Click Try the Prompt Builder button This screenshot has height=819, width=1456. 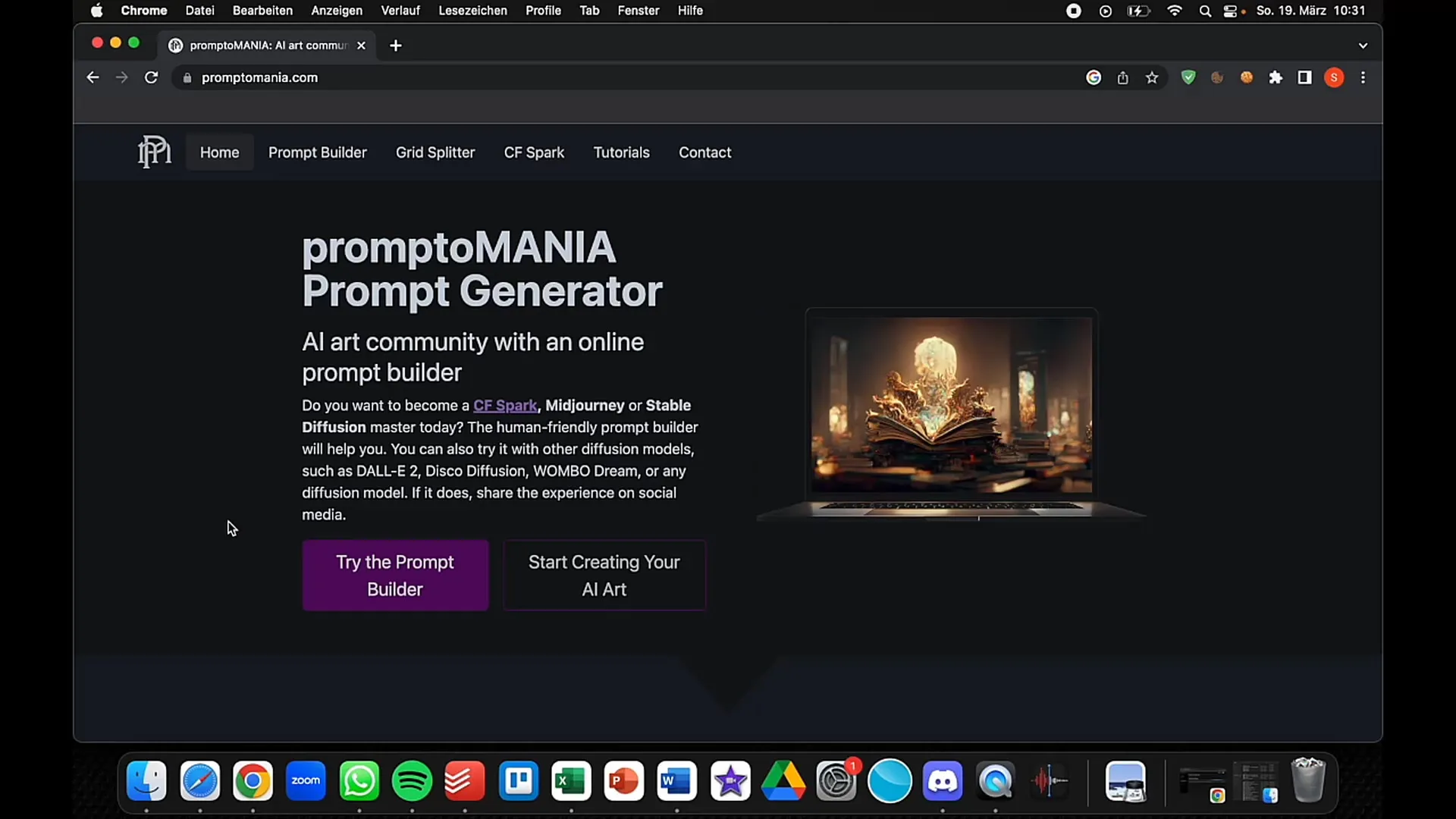[394, 575]
